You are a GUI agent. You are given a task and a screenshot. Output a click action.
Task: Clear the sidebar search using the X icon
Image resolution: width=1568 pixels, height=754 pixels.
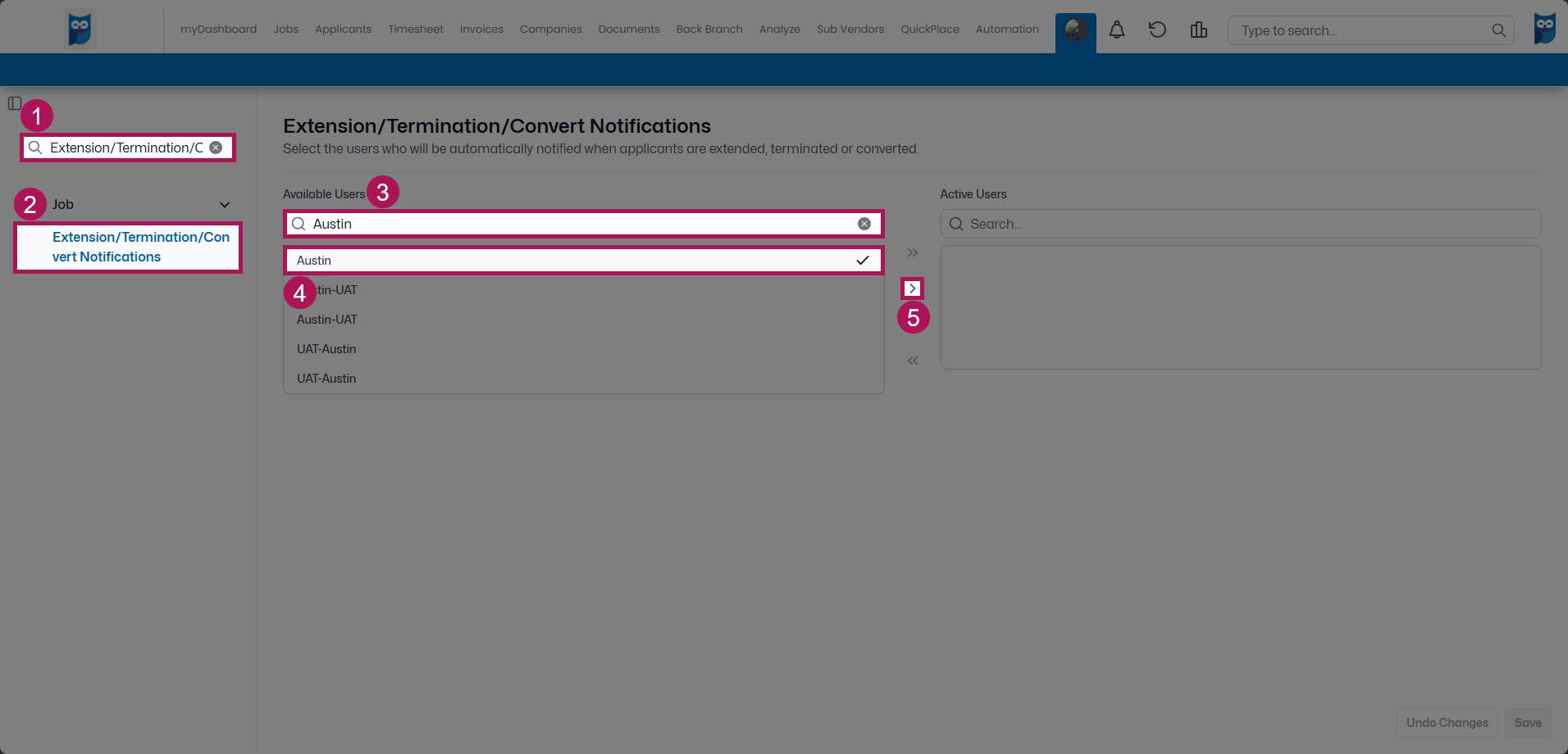216,147
